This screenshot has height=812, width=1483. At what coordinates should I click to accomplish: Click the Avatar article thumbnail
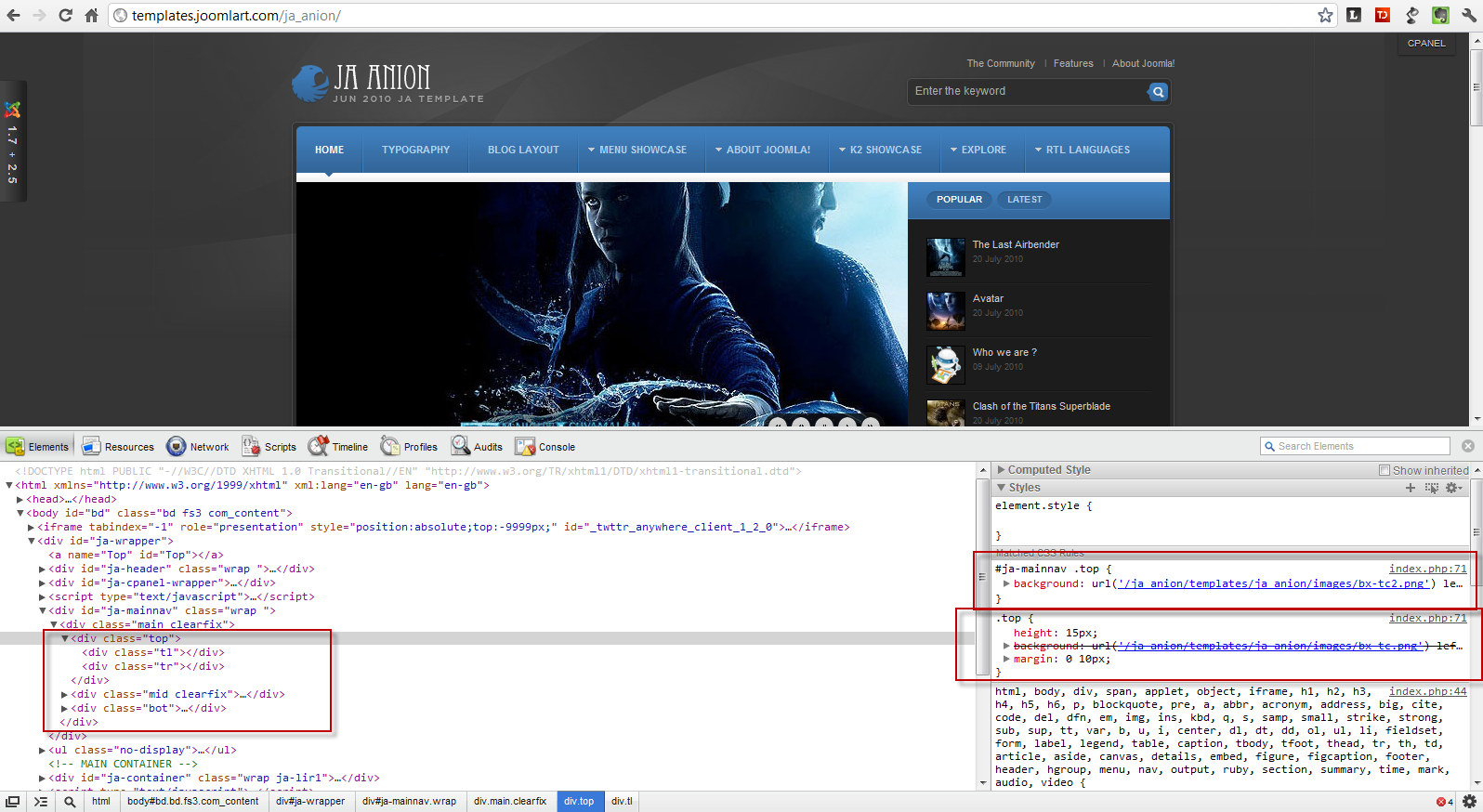[x=945, y=311]
